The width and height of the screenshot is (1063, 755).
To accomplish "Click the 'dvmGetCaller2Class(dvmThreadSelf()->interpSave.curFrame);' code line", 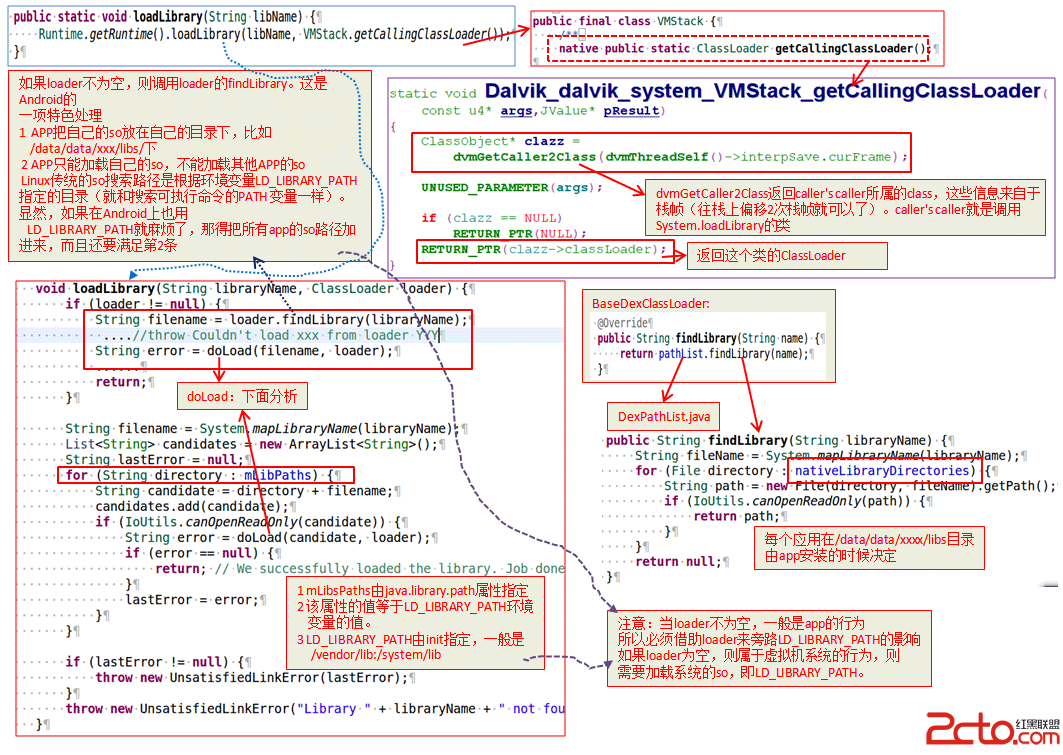I will [680, 157].
